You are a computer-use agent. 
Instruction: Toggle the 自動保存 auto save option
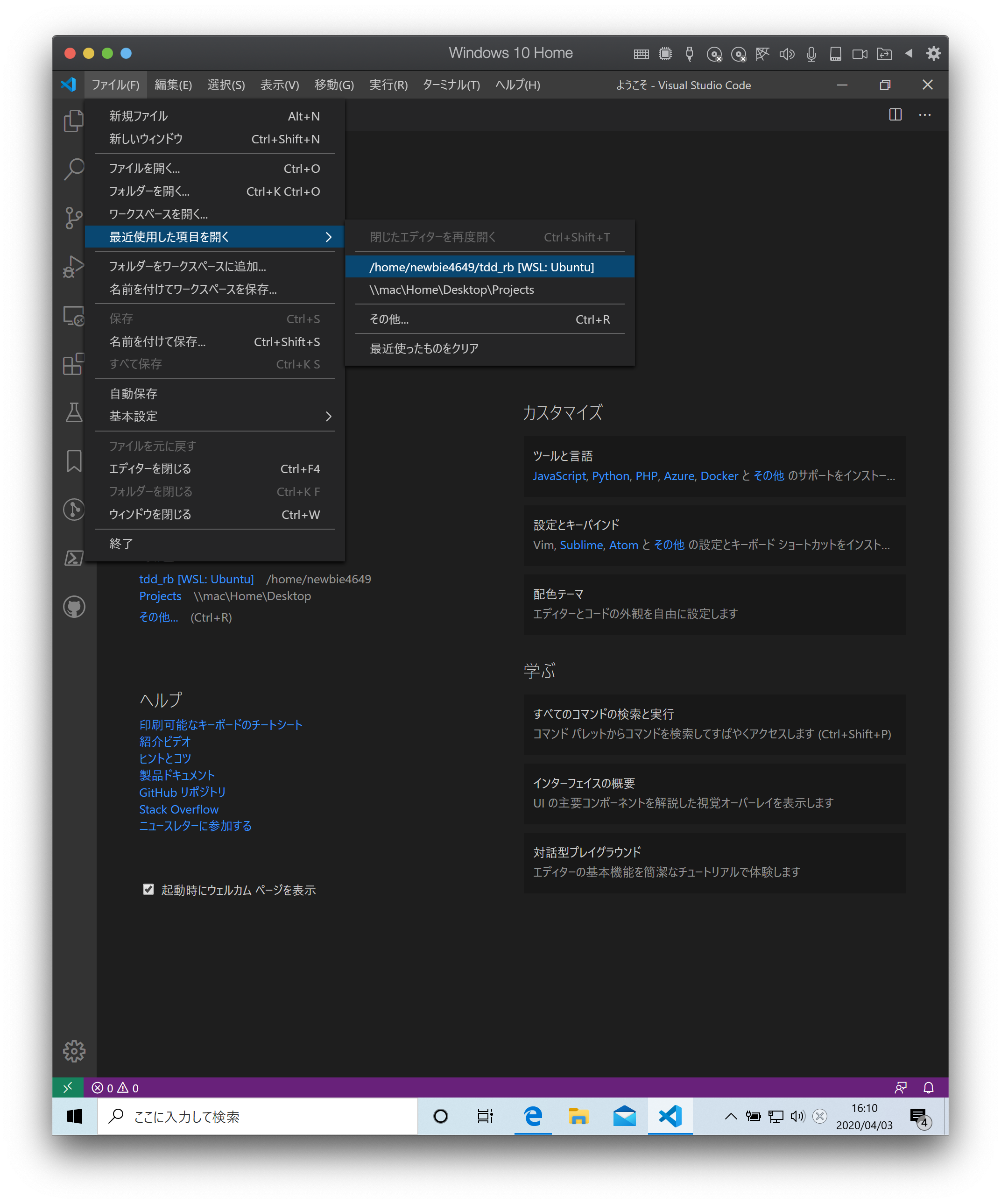pos(134,394)
